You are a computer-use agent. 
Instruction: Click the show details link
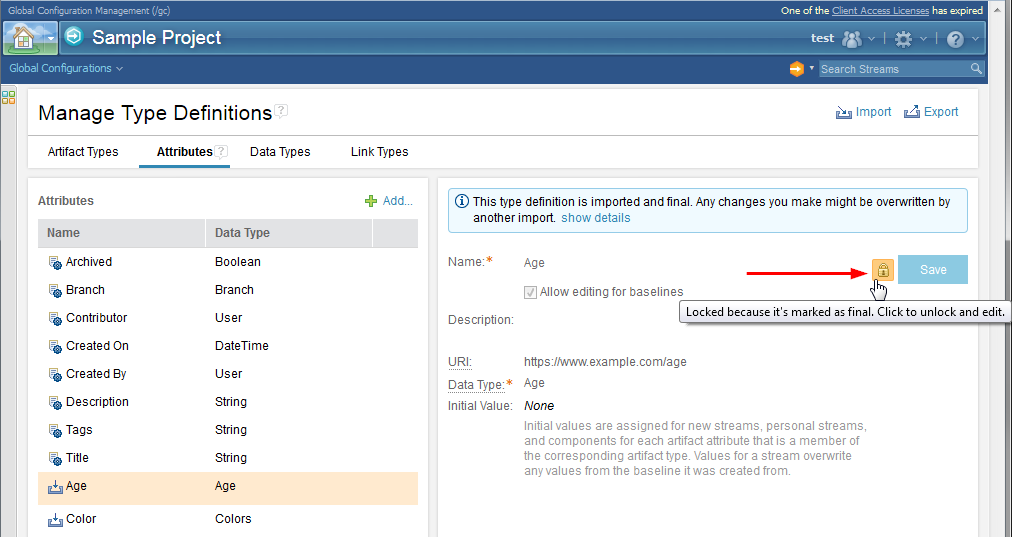[595, 218]
